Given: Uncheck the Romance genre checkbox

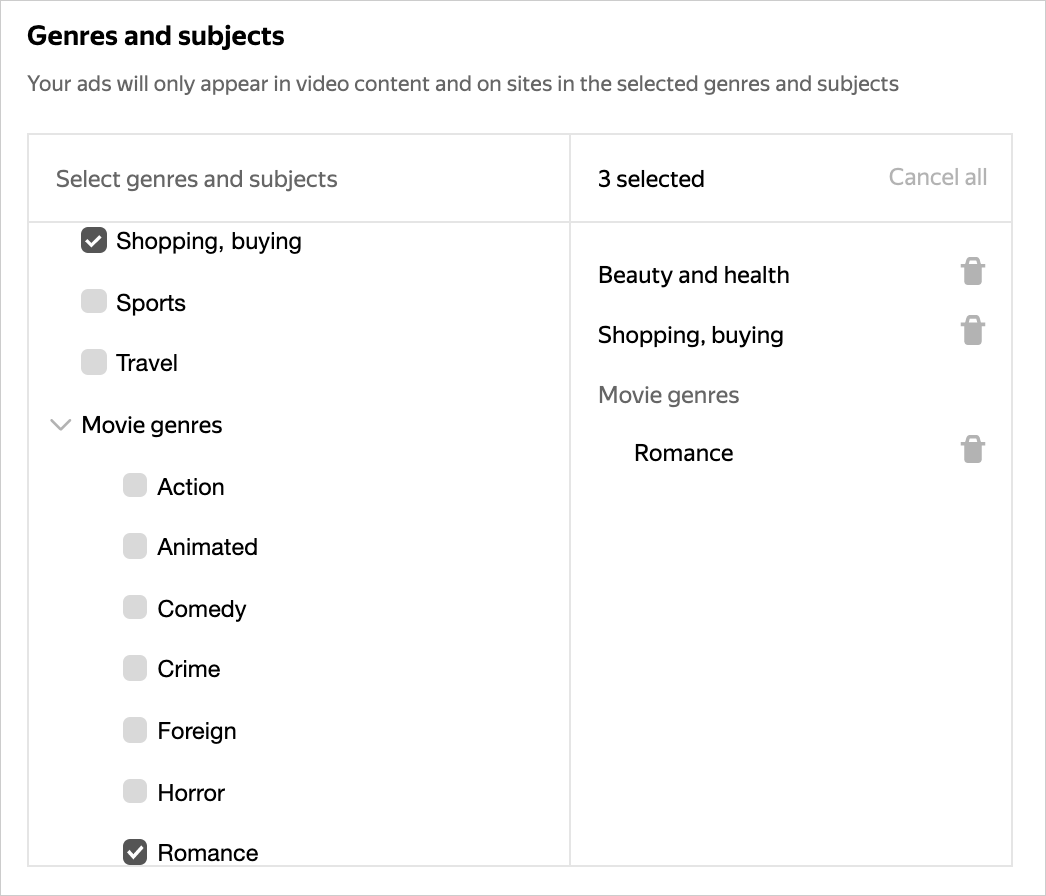Looking at the screenshot, I should [x=135, y=852].
